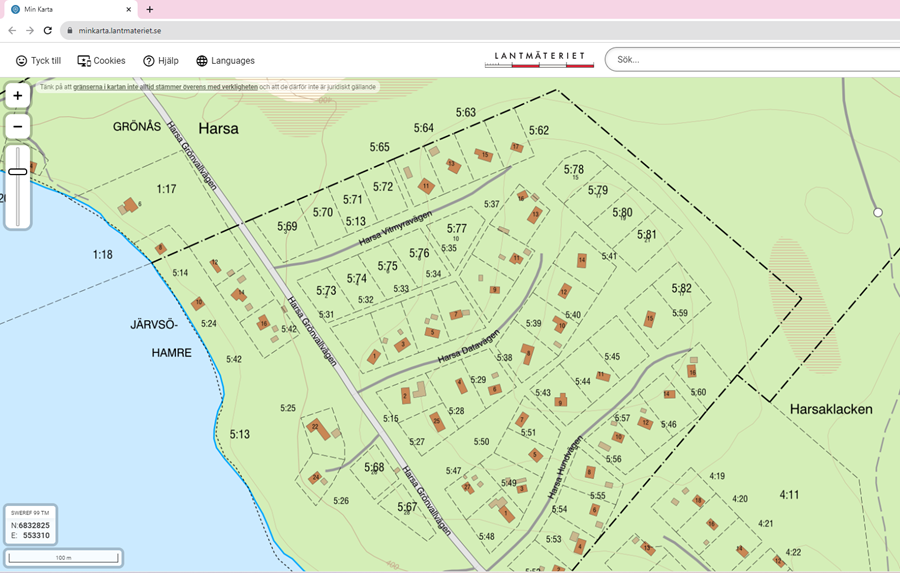Click the underlined map boundary disclaimer link
The width and height of the screenshot is (900, 573).
click(x=164, y=87)
